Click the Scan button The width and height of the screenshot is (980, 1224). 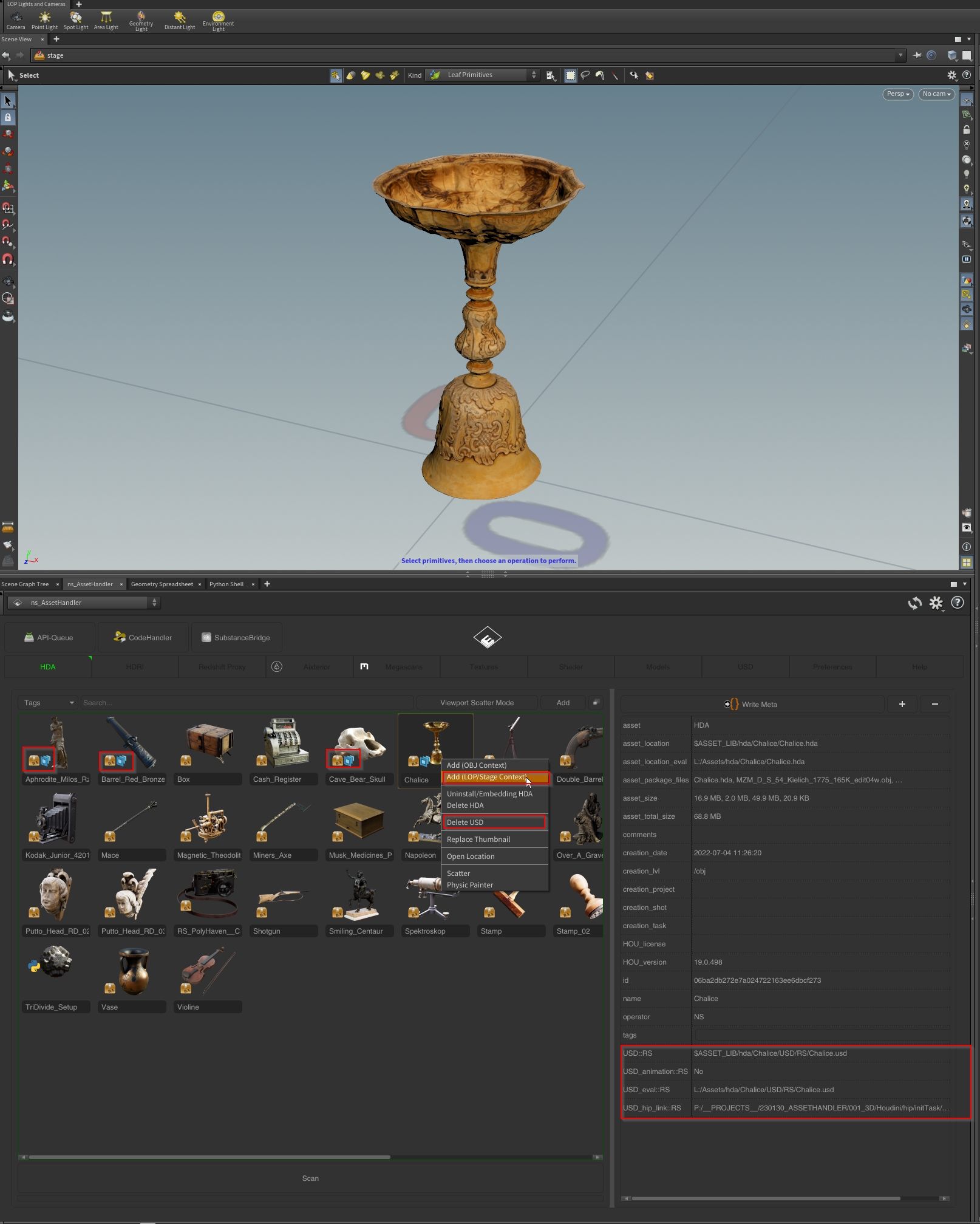pyautogui.click(x=310, y=1178)
